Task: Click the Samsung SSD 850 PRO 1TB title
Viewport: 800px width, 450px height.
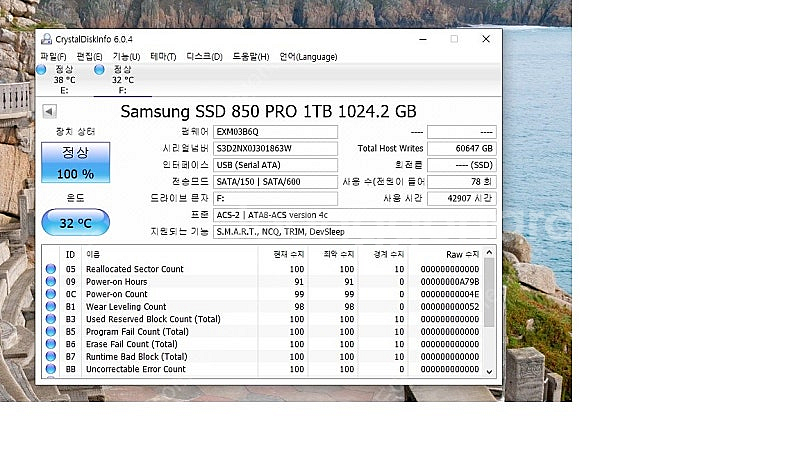Action: [x=268, y=111]
